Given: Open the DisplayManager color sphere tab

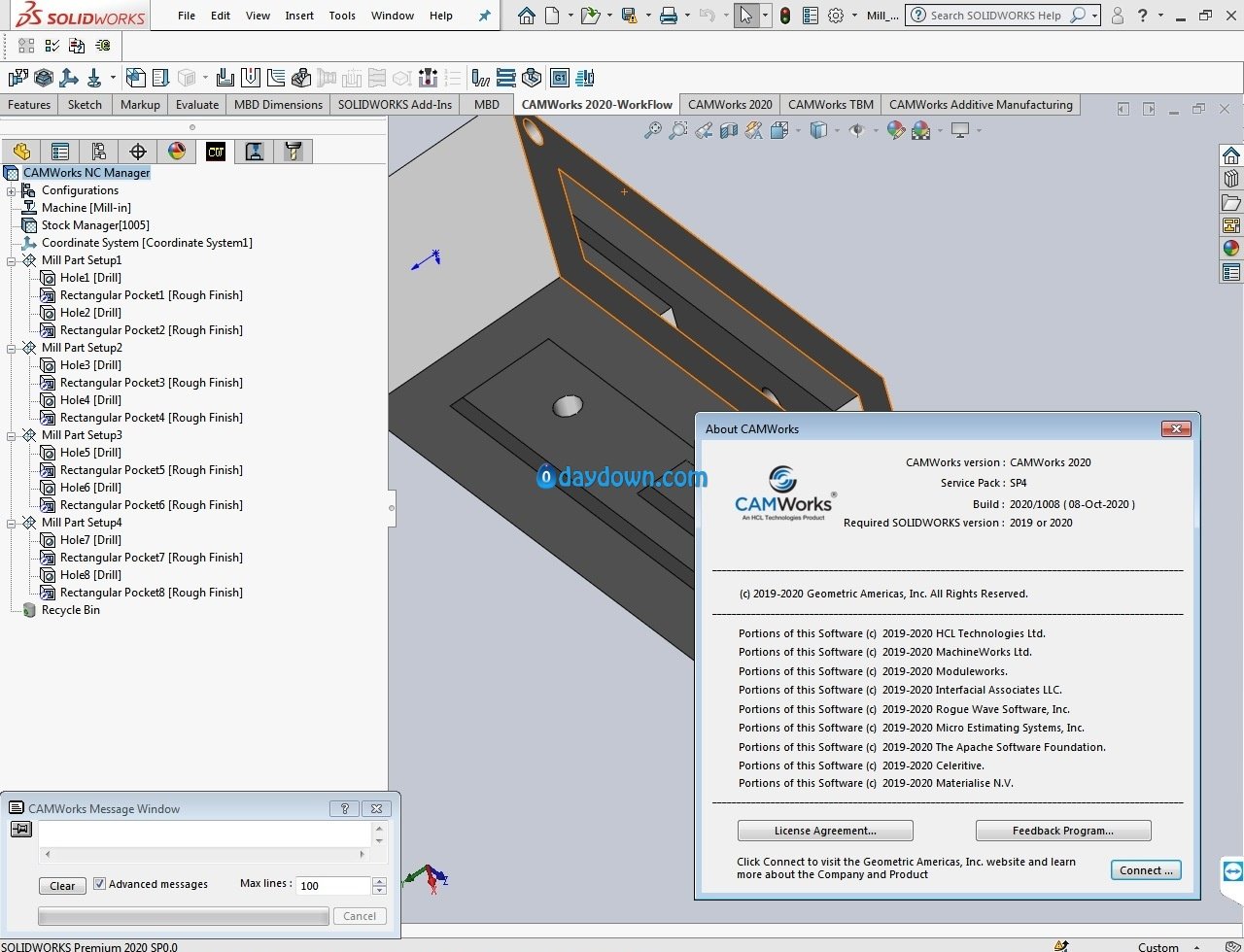Looking at the screenshot, I should 177,152.
